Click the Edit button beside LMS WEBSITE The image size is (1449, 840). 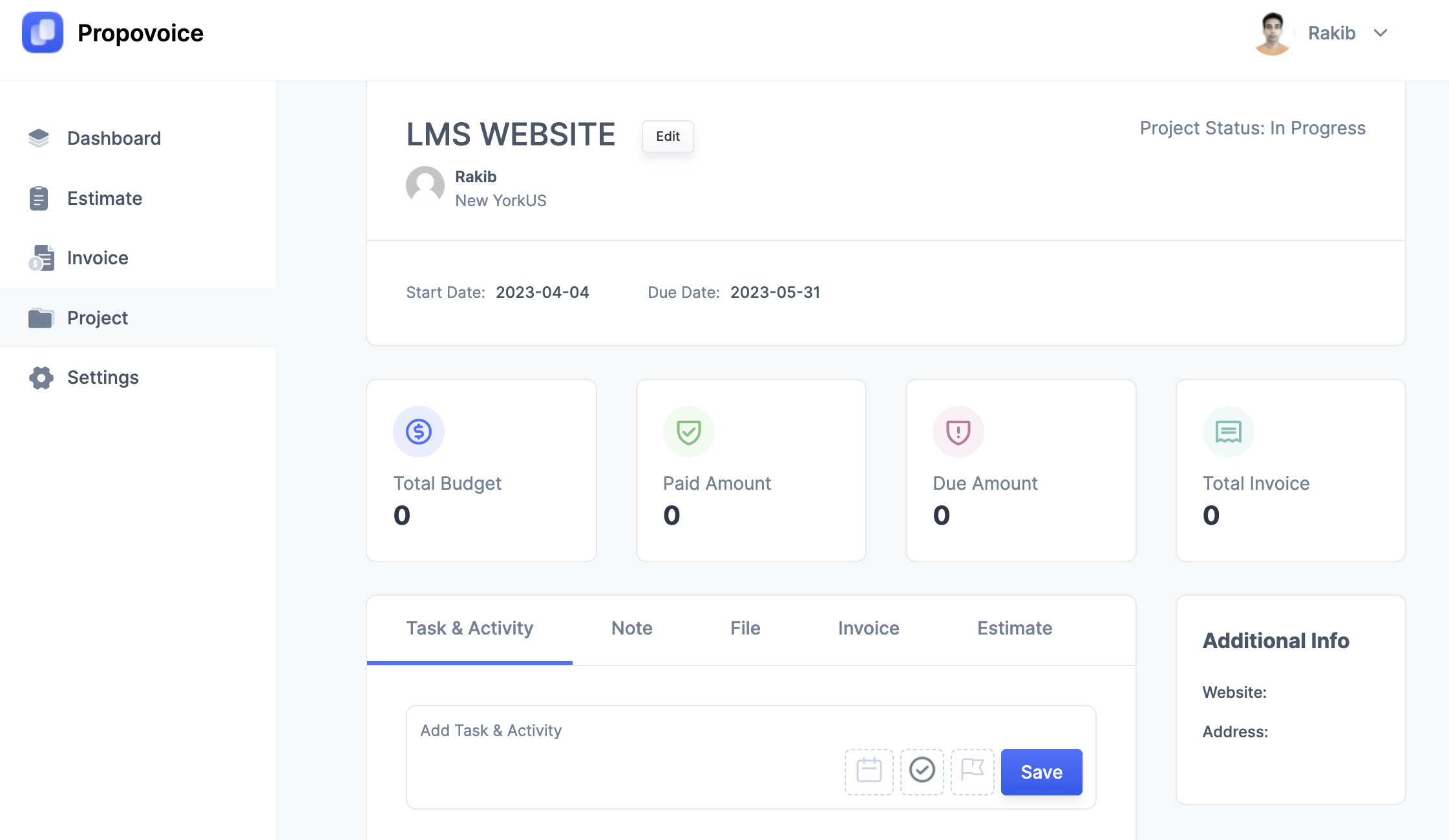coord(668,136)
